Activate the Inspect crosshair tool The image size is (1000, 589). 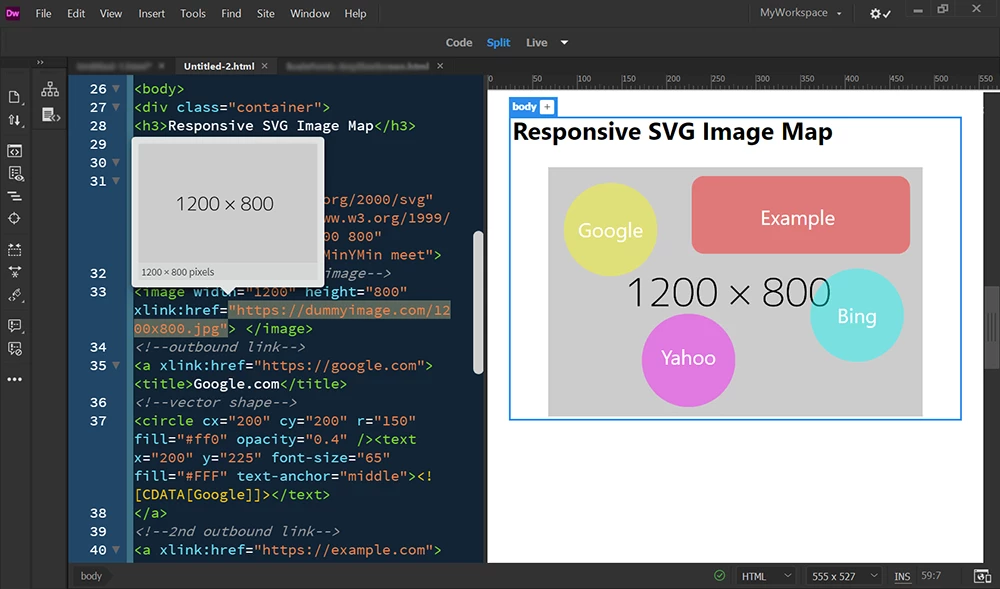coord(14,219)
